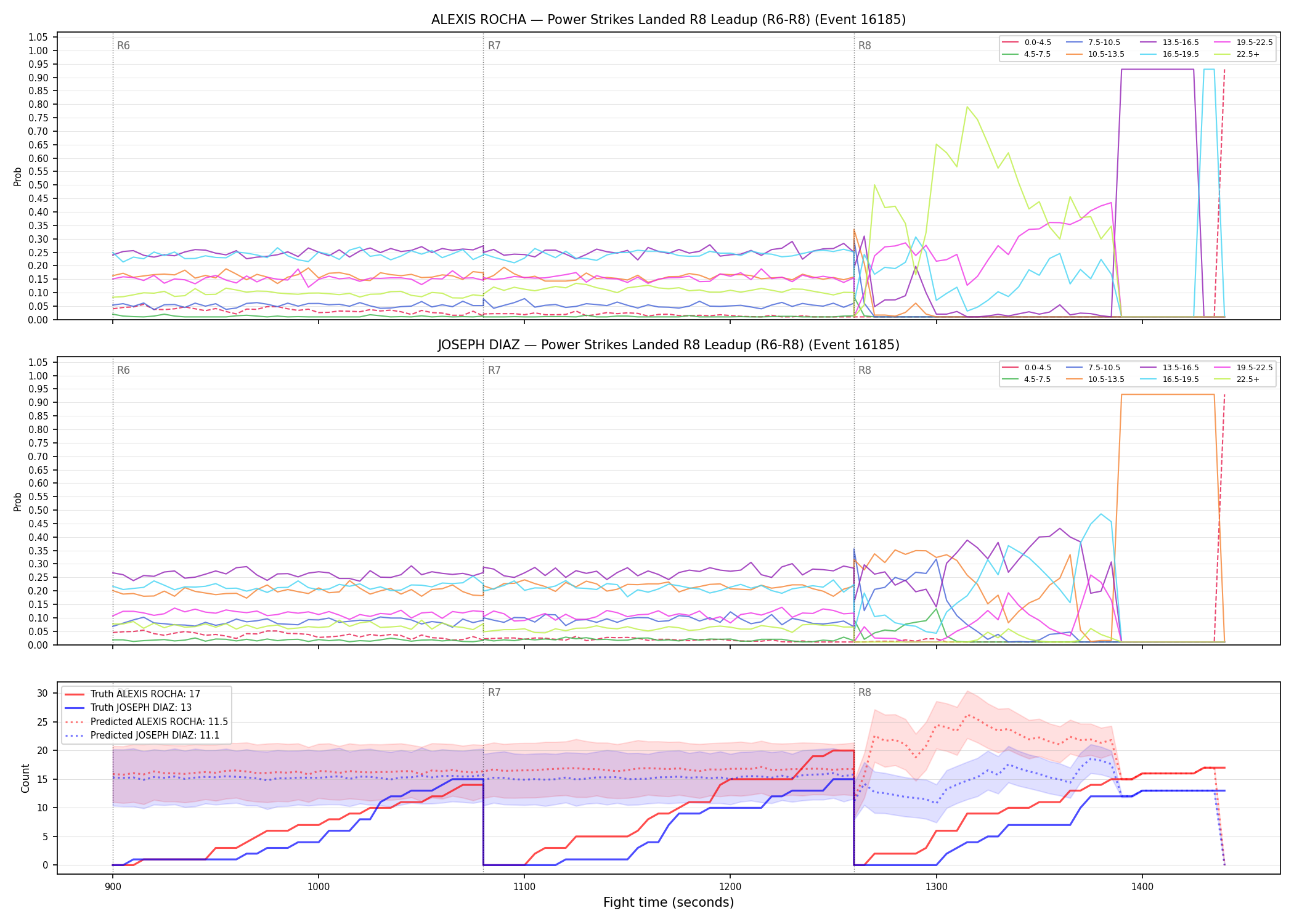Image resolution: width=1294 pixels, height=924 pixels.
Task: Pick the 16.5-19.5 legend entry in Diaz chart
Action: 1170,379
